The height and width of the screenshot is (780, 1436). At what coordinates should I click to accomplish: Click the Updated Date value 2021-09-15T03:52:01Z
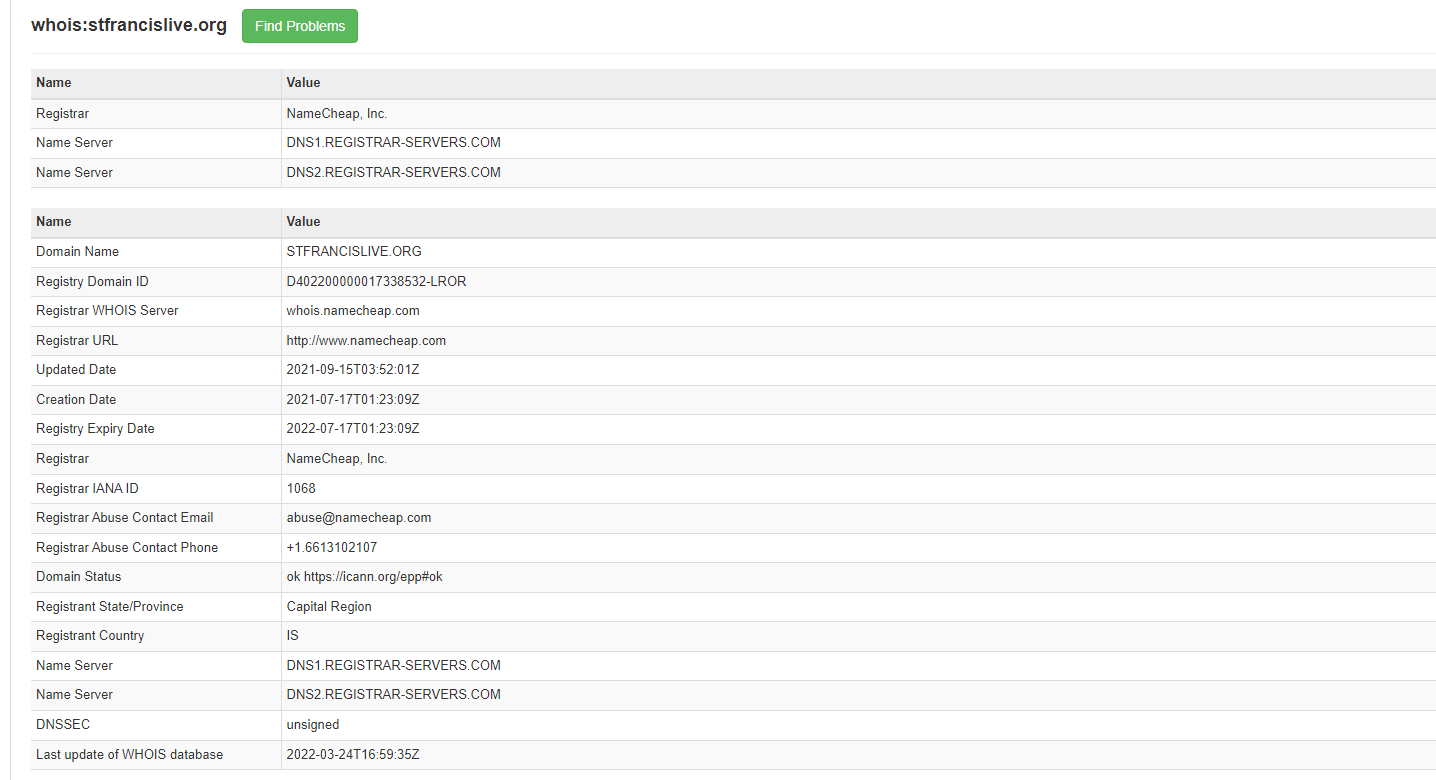[x=353, y=370]
